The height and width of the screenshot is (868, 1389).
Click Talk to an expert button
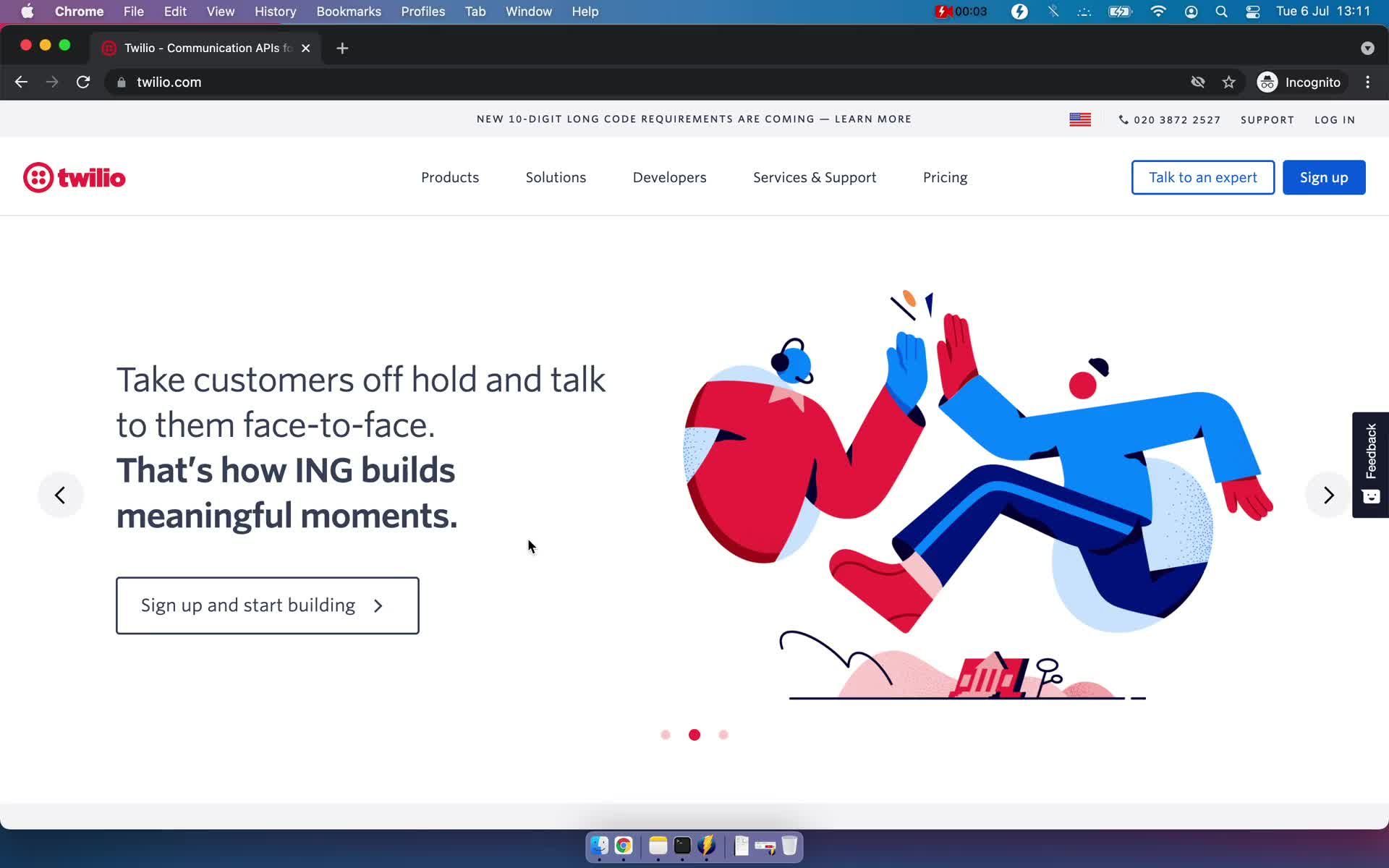pyautogui.click(x=1202, y=177)
